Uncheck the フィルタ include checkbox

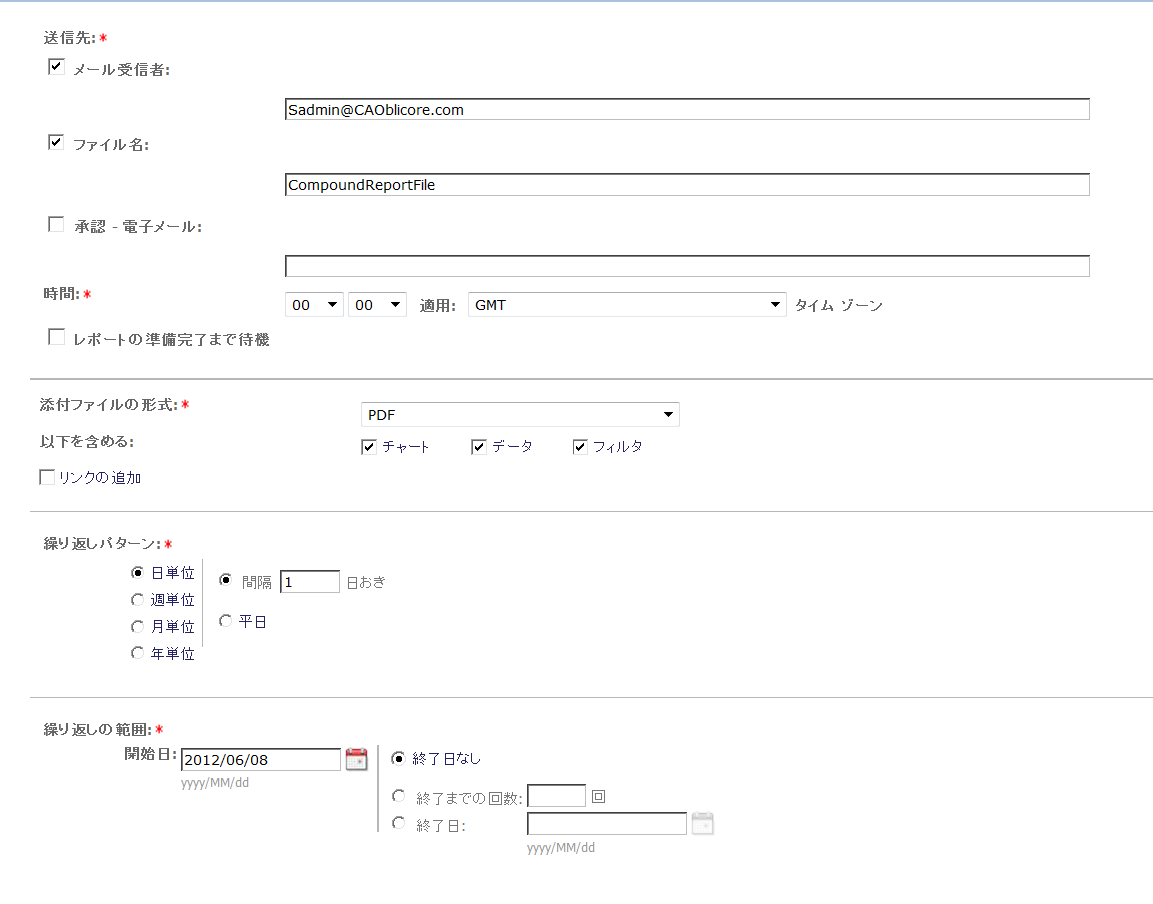pyautogui.click(x=580, y=447)
